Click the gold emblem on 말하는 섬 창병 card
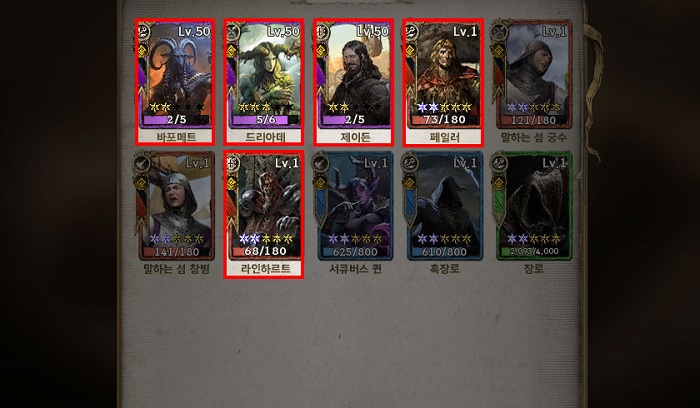 point(141,183)
